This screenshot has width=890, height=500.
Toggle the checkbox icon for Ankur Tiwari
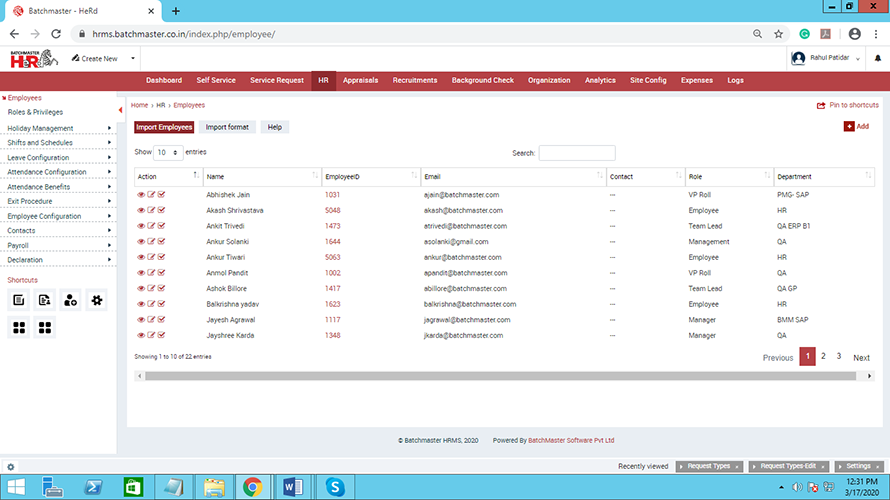[161, 258]
